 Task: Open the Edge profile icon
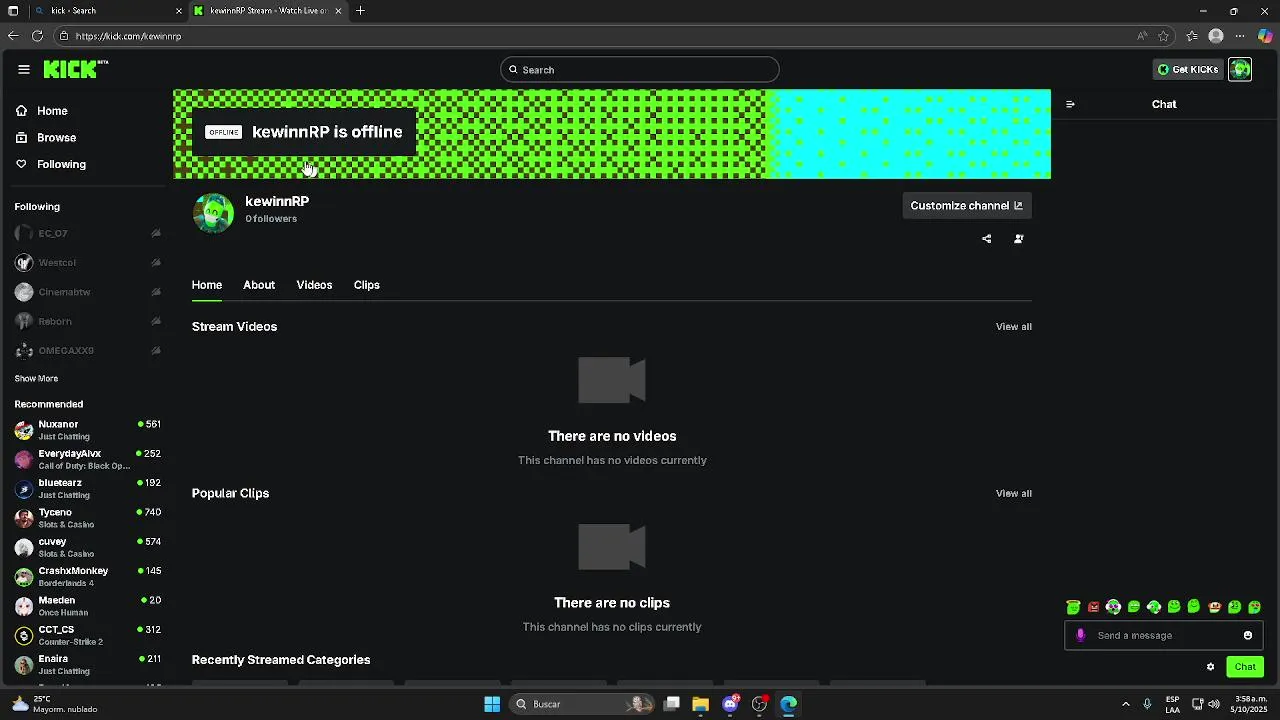click(x=1216, y=36)
